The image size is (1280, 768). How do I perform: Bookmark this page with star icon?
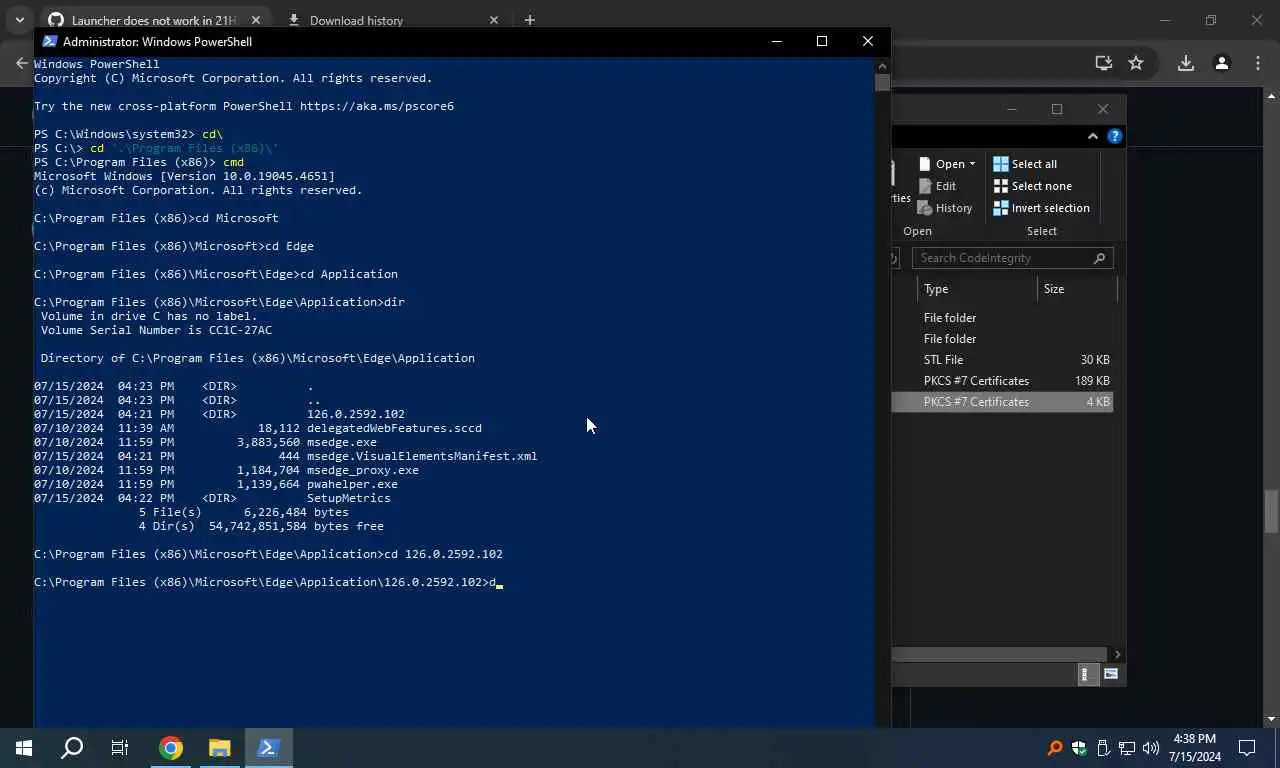pos(1136,63)
